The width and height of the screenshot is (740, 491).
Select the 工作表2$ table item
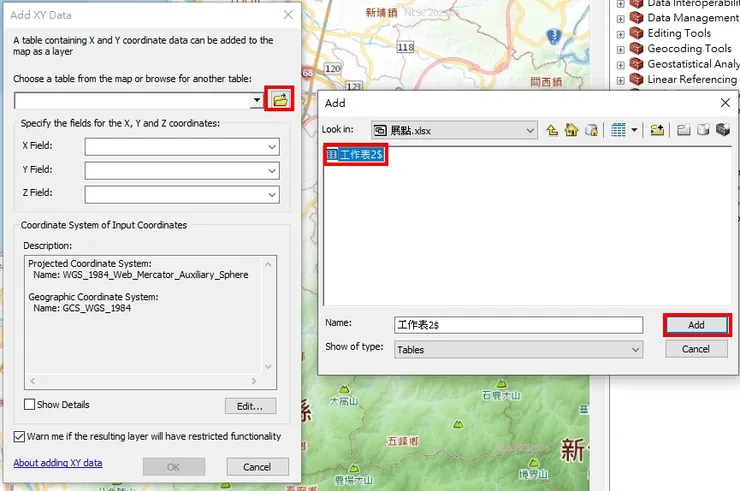pos(355,154)
